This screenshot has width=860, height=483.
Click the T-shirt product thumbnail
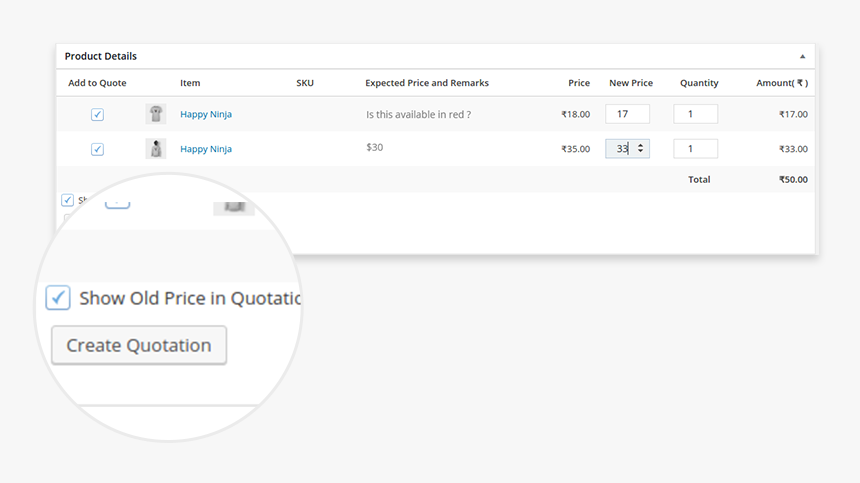[156, 114]
